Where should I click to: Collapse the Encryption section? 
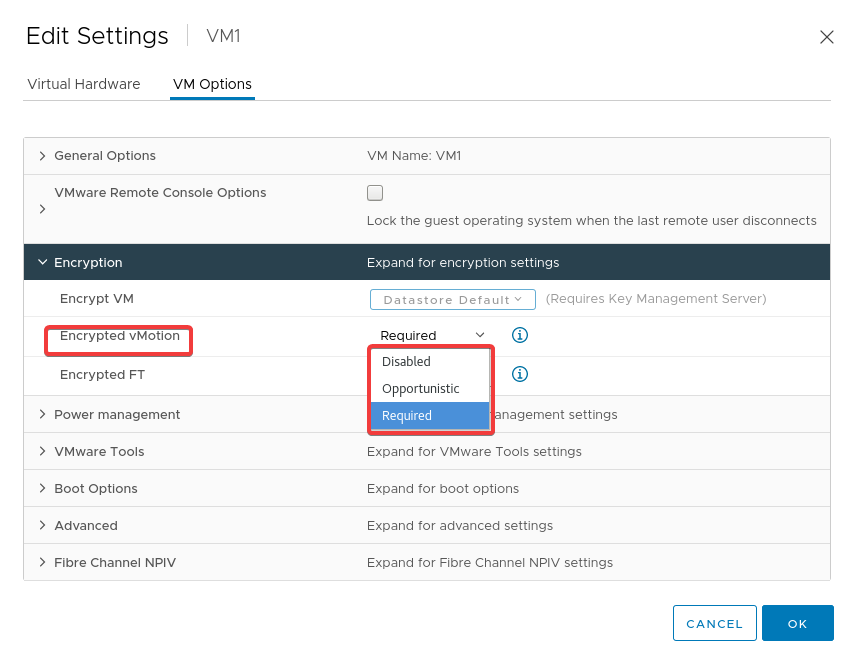[42, 262]
